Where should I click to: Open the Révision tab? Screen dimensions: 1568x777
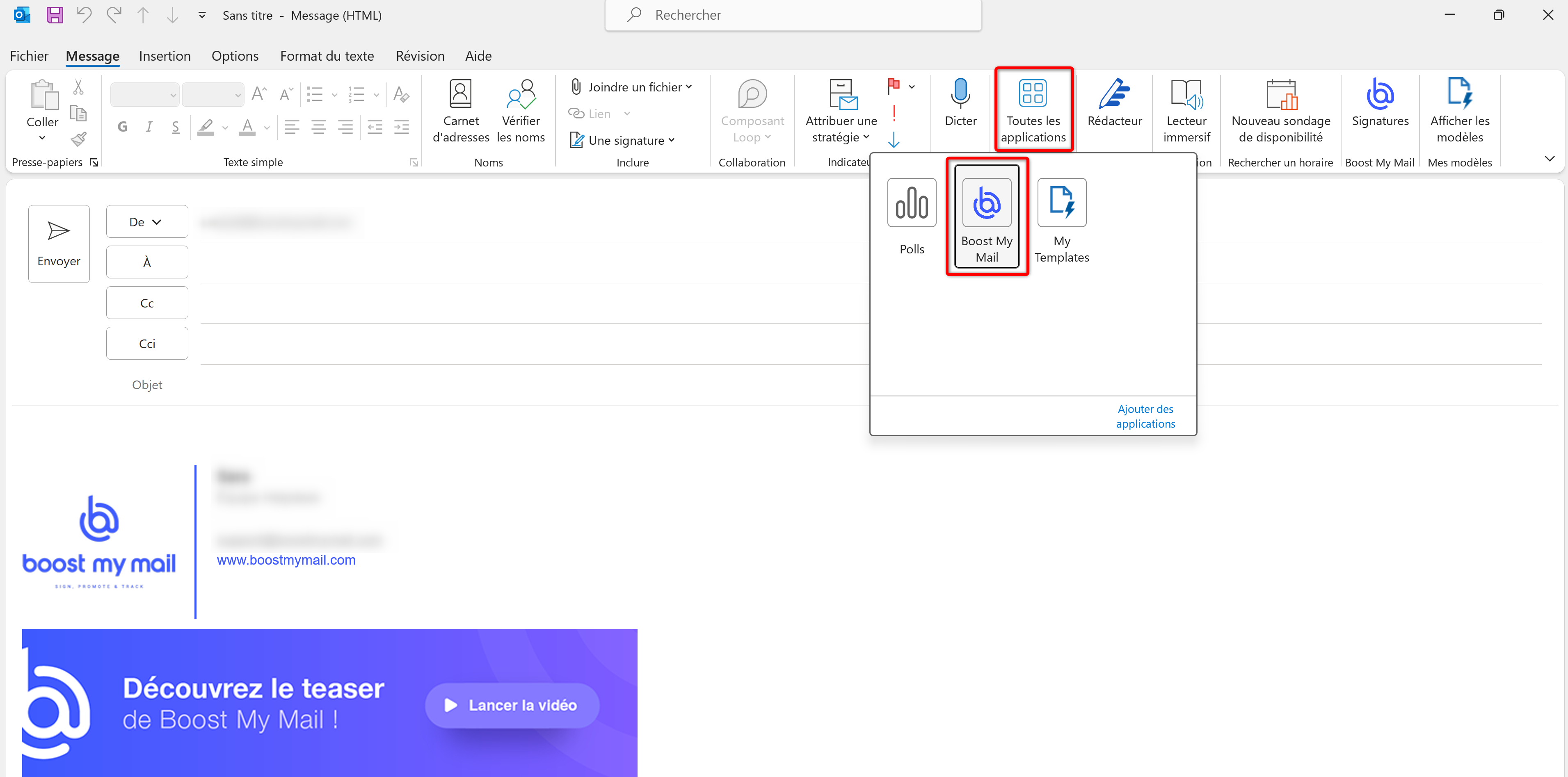[x=419, y=55]
